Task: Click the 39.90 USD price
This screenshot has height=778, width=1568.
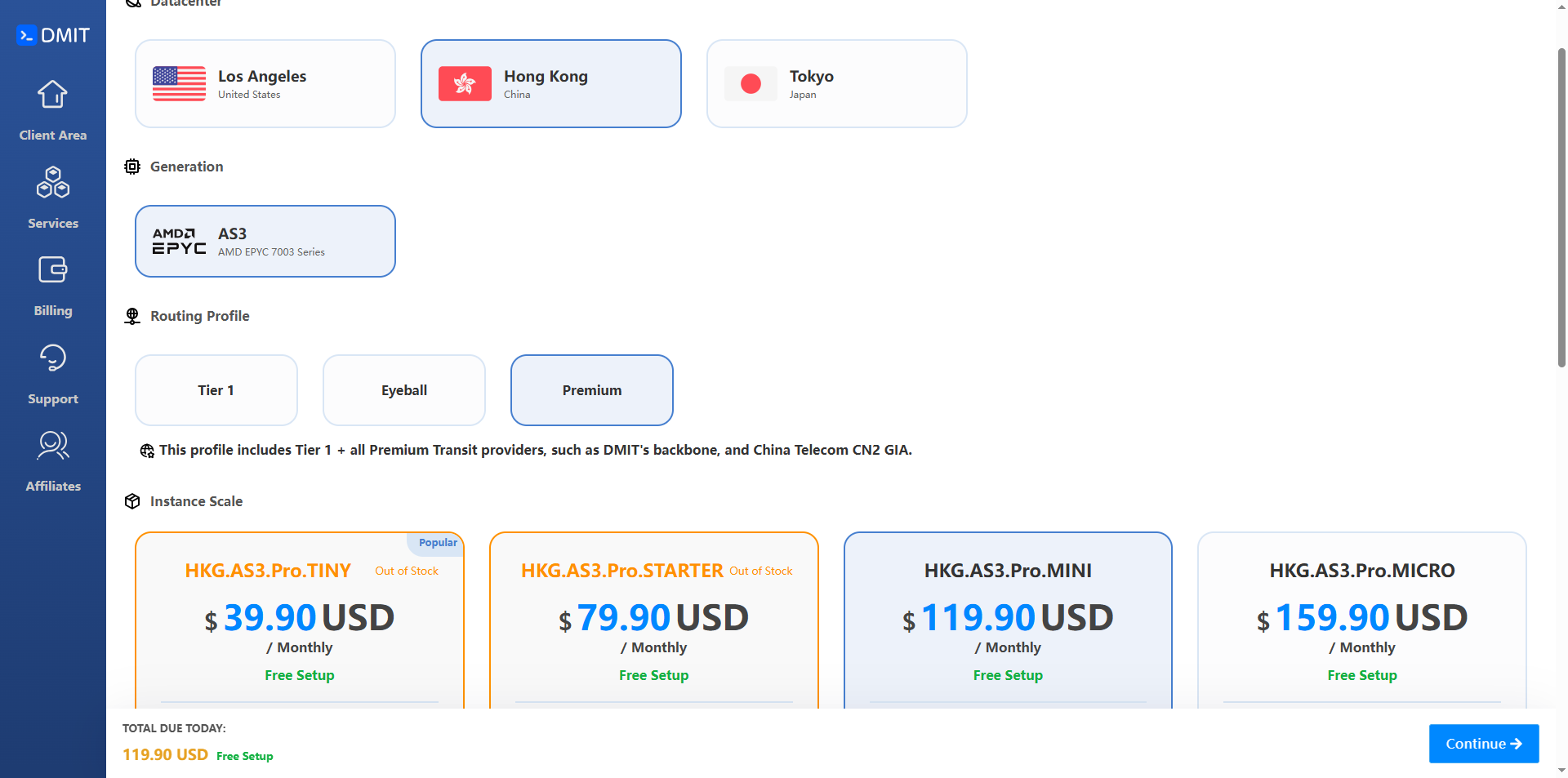Action: (x=300, y=618)
